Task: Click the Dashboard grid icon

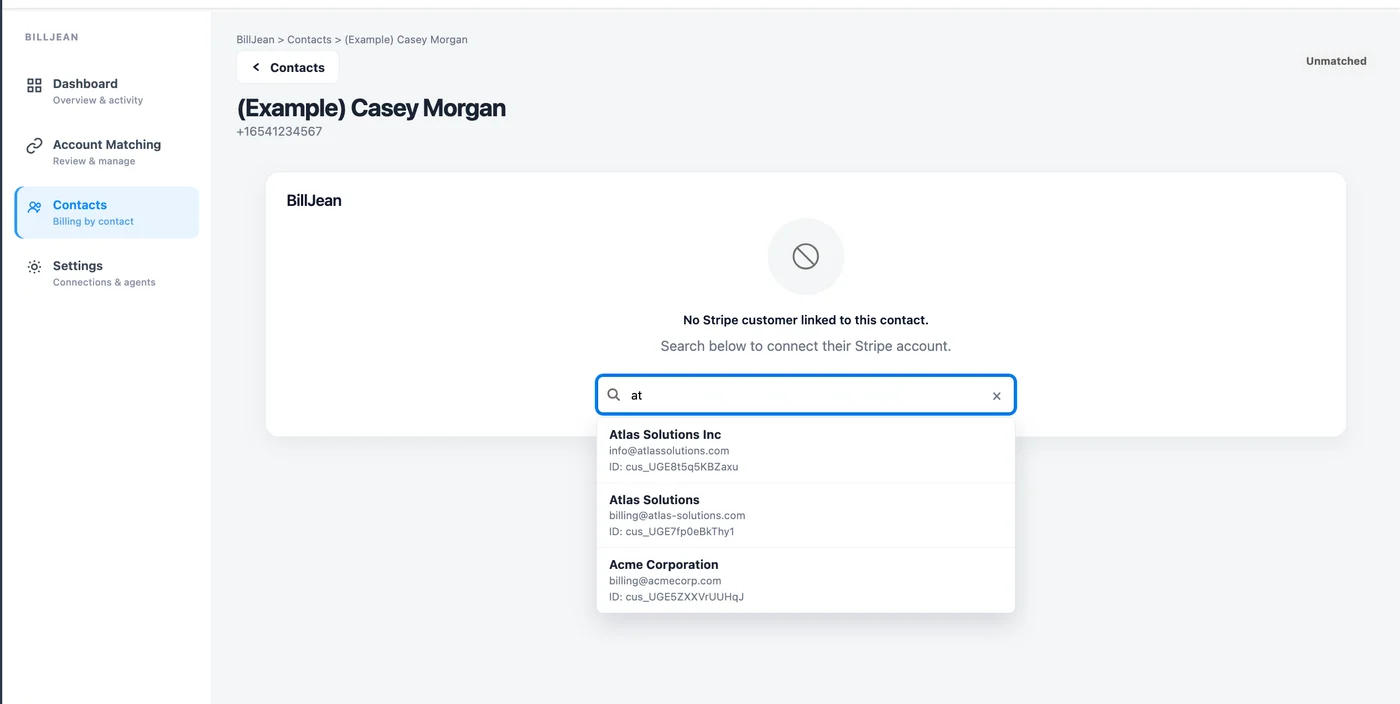Action: 34,85
